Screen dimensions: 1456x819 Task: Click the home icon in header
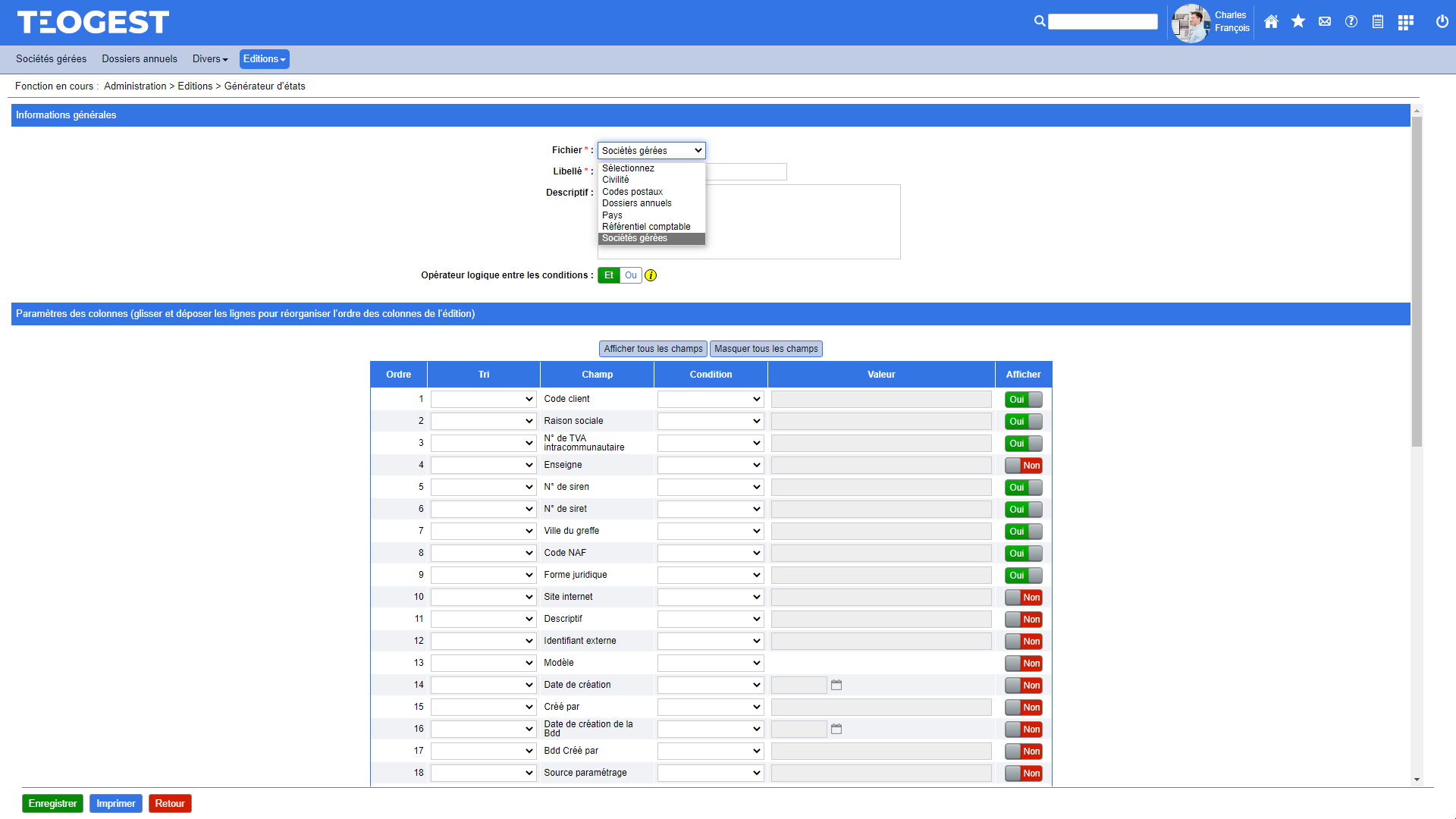(x=1272, y=22)
